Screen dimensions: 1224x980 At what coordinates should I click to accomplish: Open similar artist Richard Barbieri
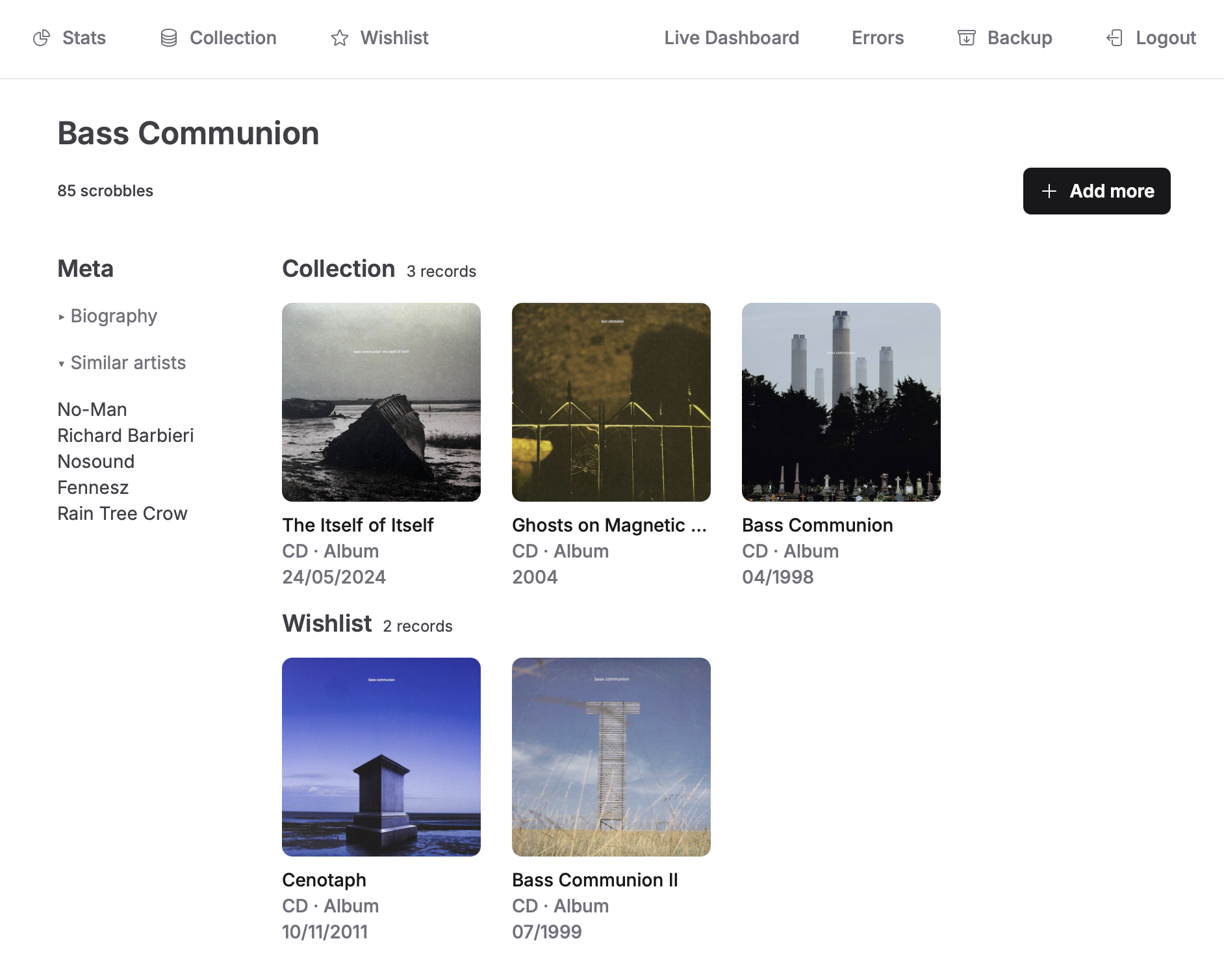(125, 435)
